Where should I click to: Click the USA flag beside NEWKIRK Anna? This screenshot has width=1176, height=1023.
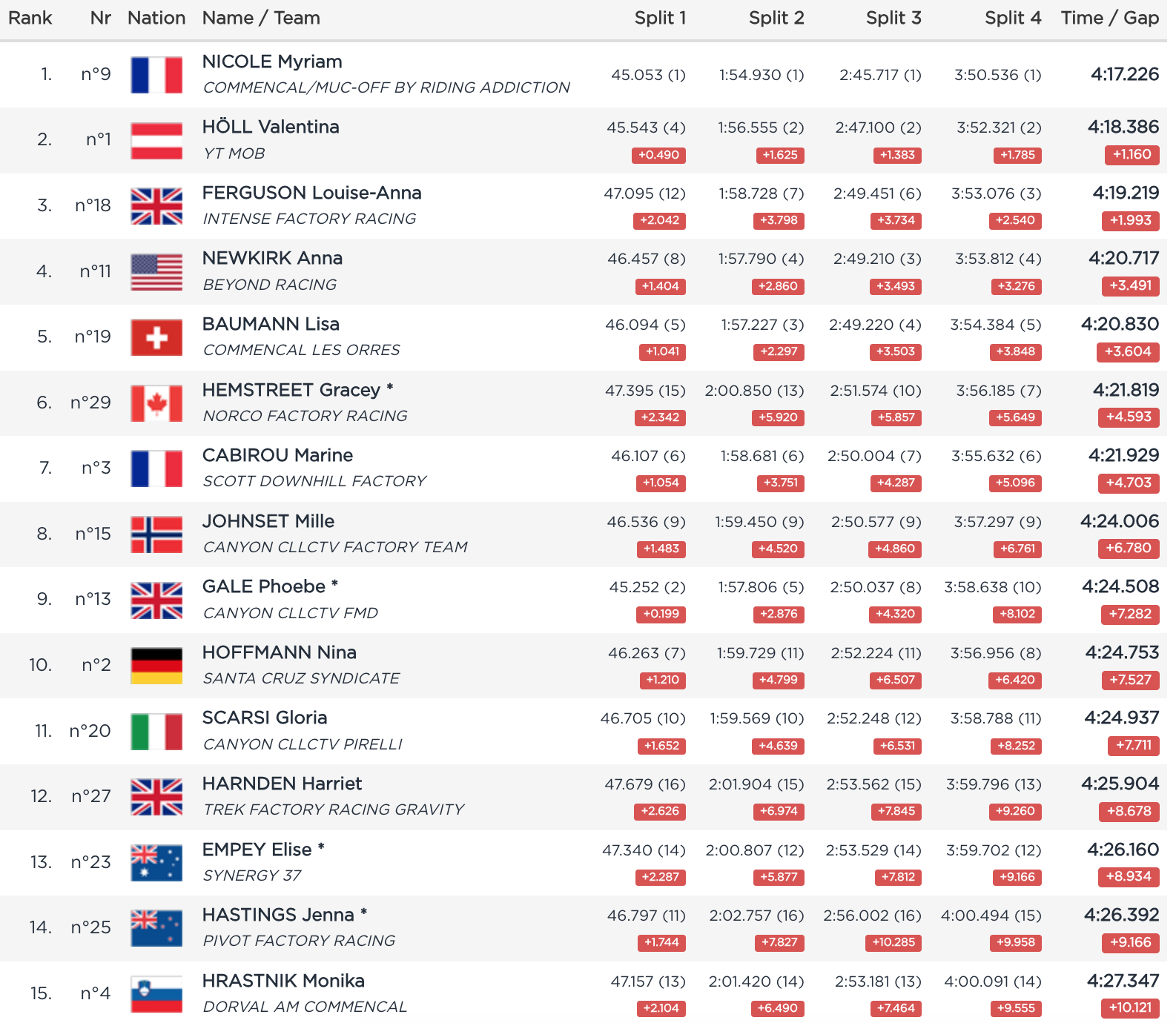tap(156, 272)
